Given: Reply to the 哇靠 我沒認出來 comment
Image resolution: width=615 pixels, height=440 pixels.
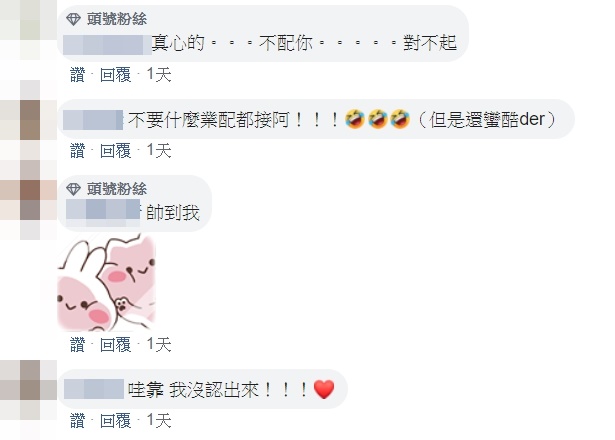Looking at the screenshot, I should (115, 421).
